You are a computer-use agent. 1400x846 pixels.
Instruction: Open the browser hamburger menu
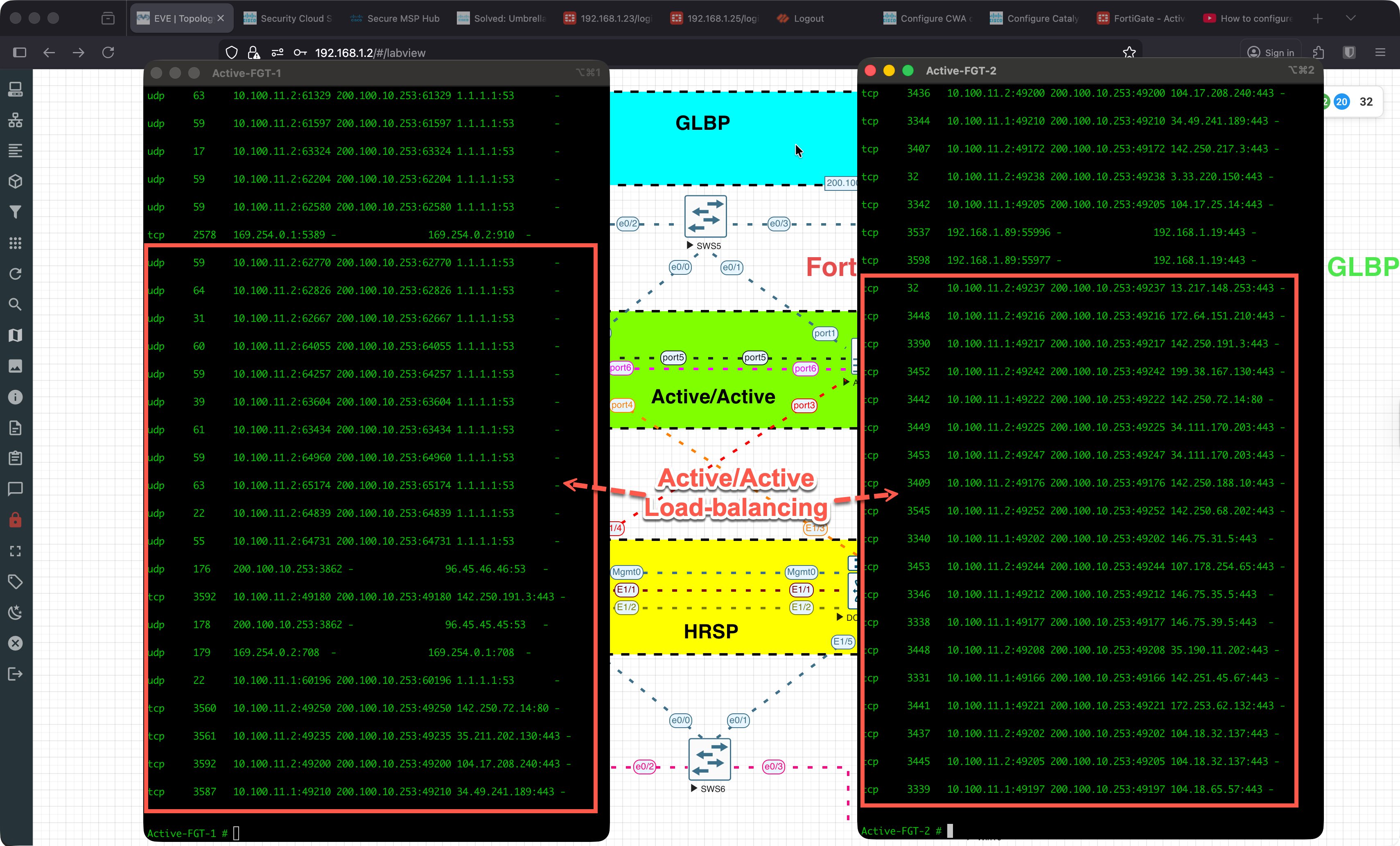pos(1380,52)
